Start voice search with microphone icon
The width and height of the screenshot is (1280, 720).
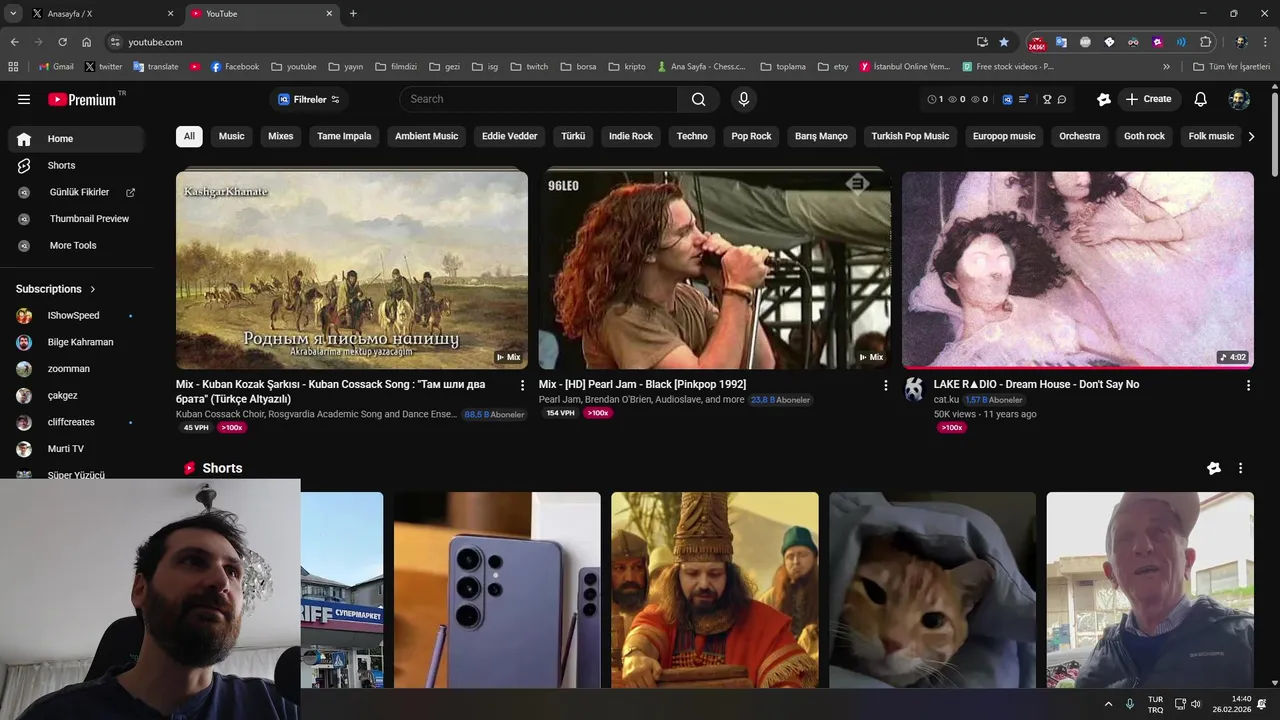pos(743,99)
